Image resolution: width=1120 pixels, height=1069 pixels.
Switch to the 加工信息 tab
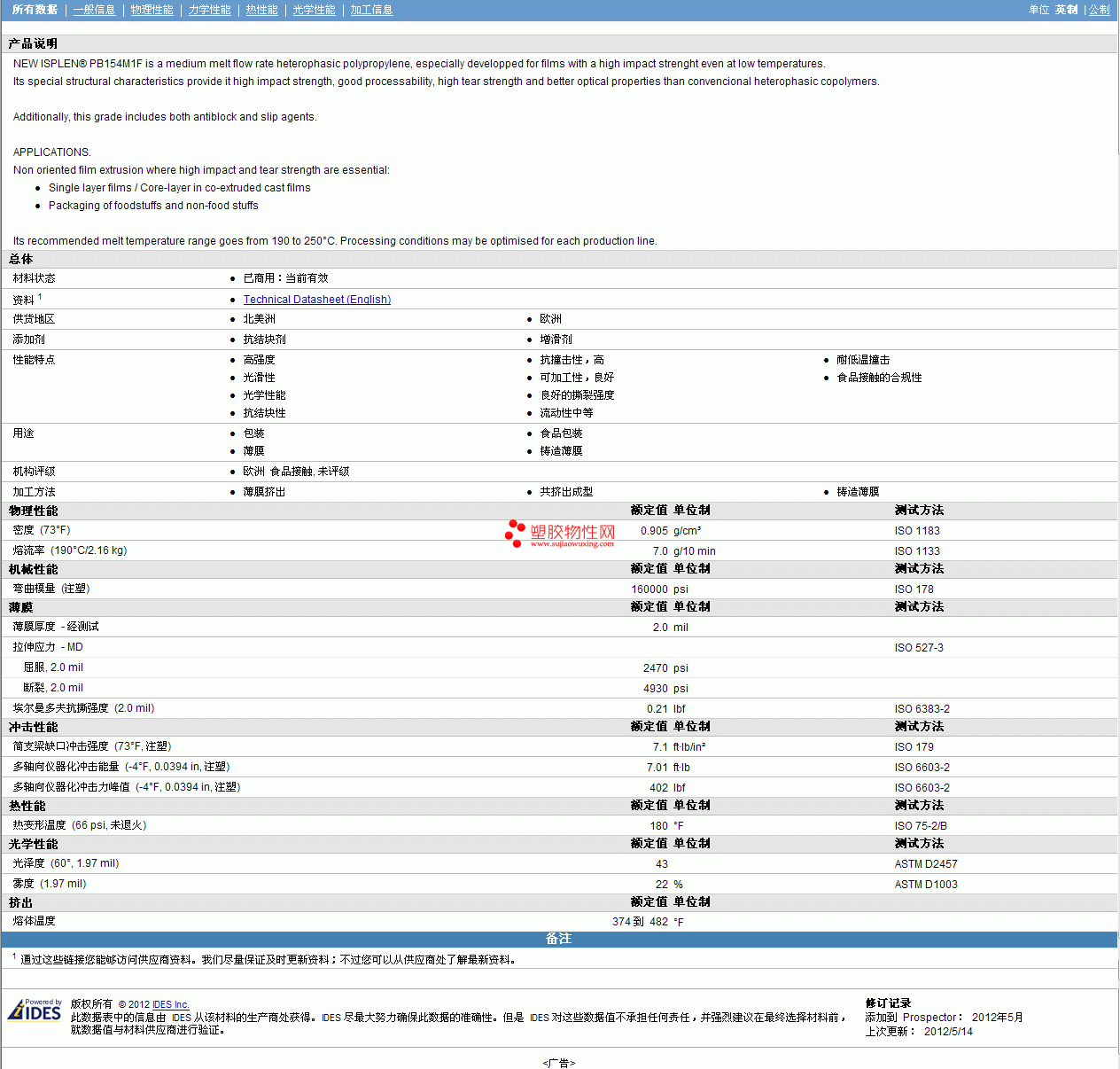coord(371,10)
